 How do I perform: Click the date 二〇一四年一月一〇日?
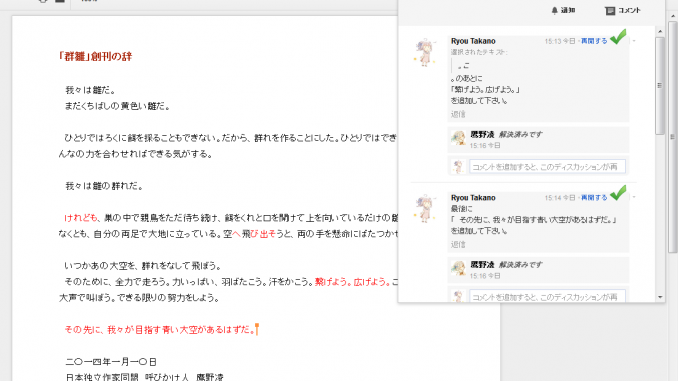(x=111, y=362)
